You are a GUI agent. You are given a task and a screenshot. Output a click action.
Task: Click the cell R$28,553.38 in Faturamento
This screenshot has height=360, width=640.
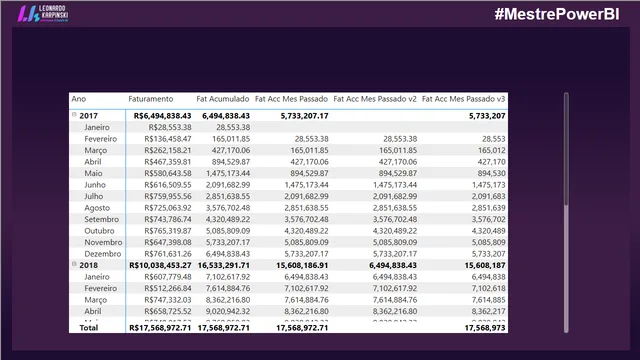tap(170, 127)
